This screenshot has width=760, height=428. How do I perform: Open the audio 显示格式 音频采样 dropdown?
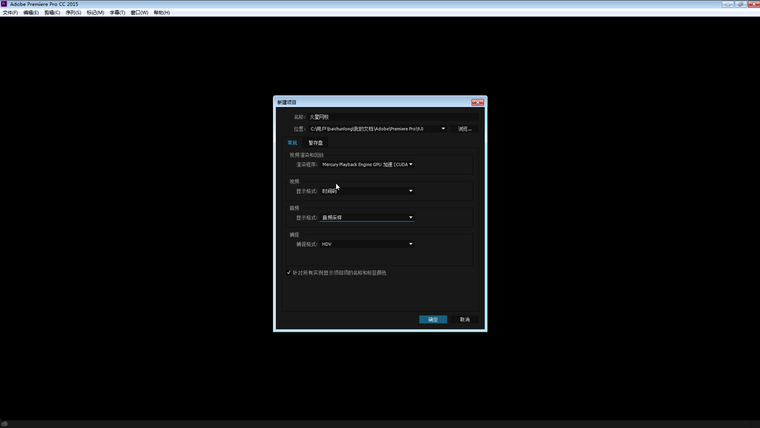click(x=366, y=217)
